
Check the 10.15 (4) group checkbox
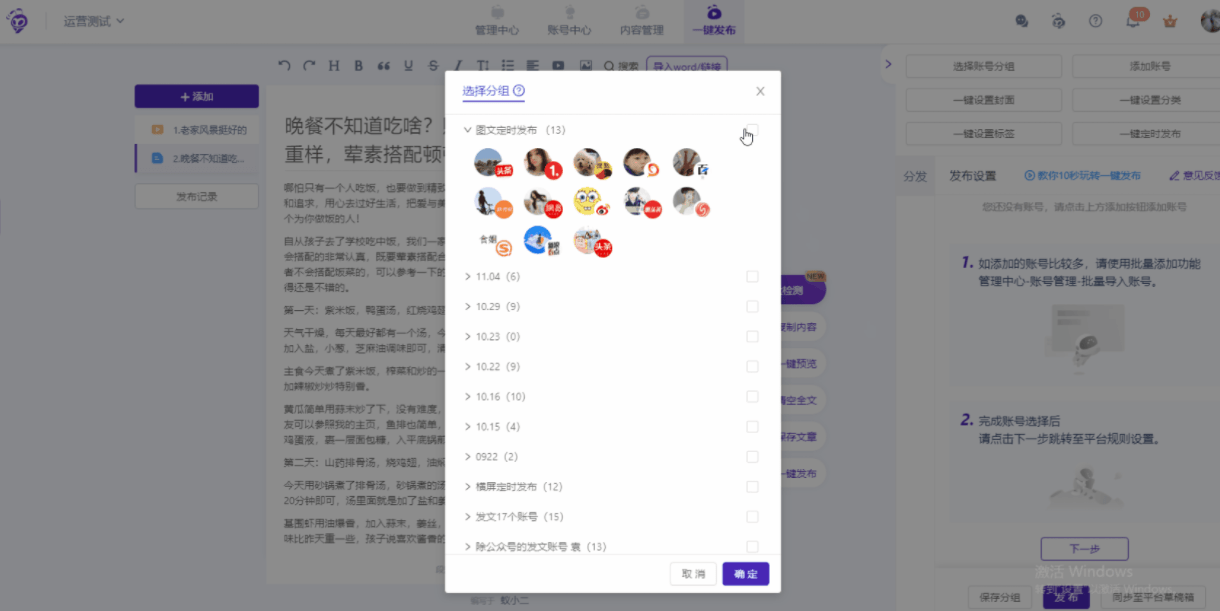click(752, 427)
